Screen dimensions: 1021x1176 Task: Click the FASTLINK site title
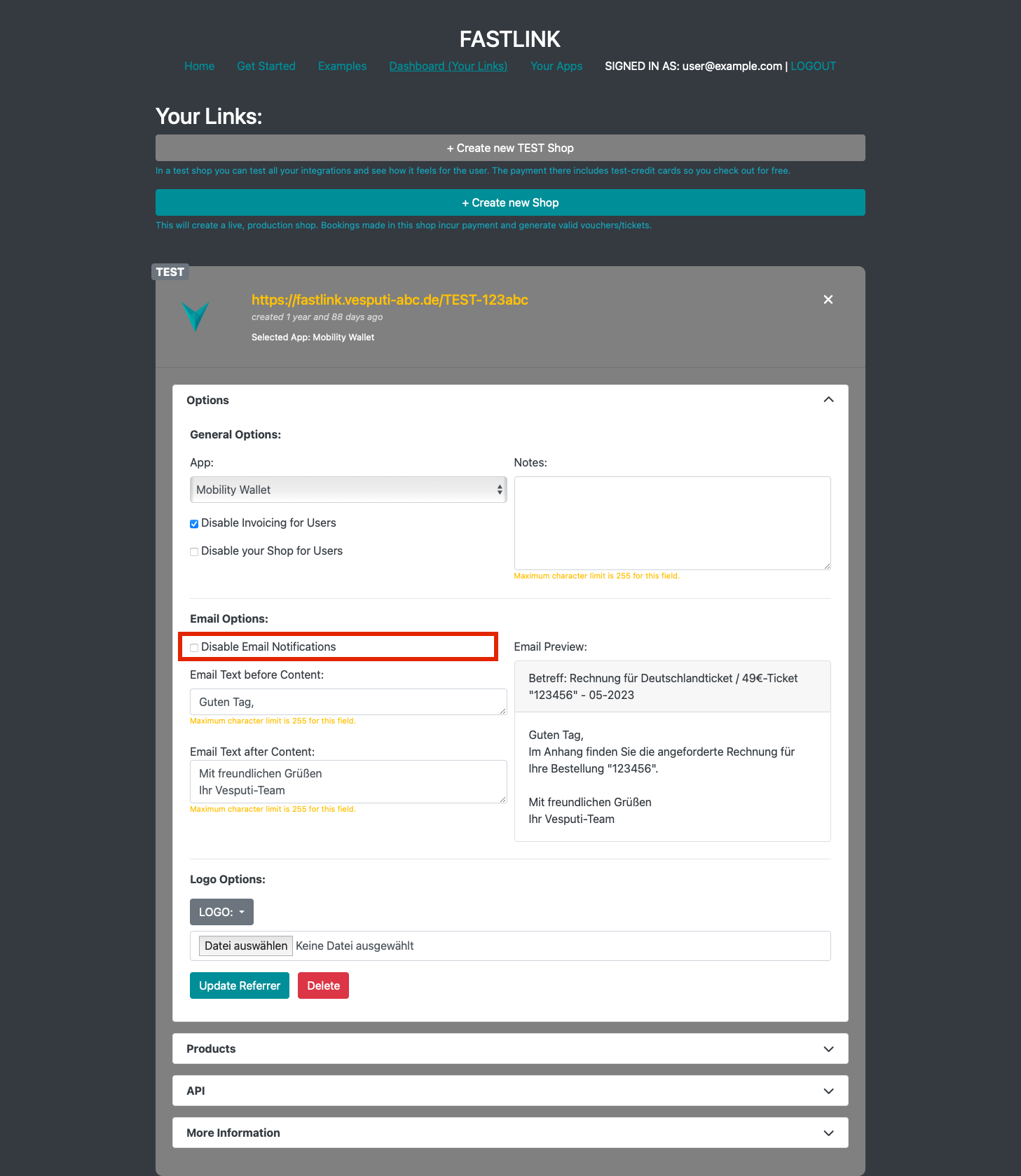pos(510,39)
